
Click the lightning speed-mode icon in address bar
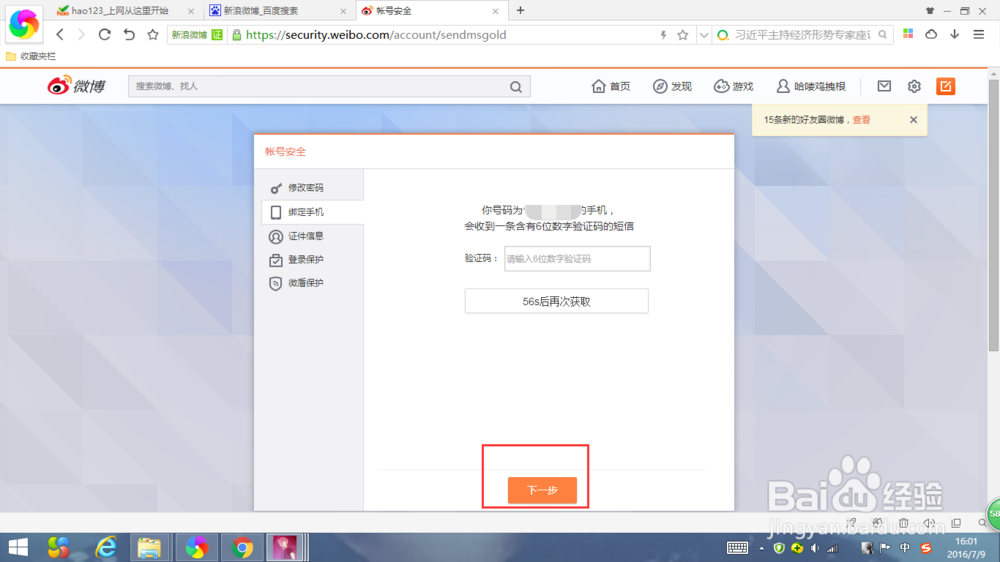point(663,35)
